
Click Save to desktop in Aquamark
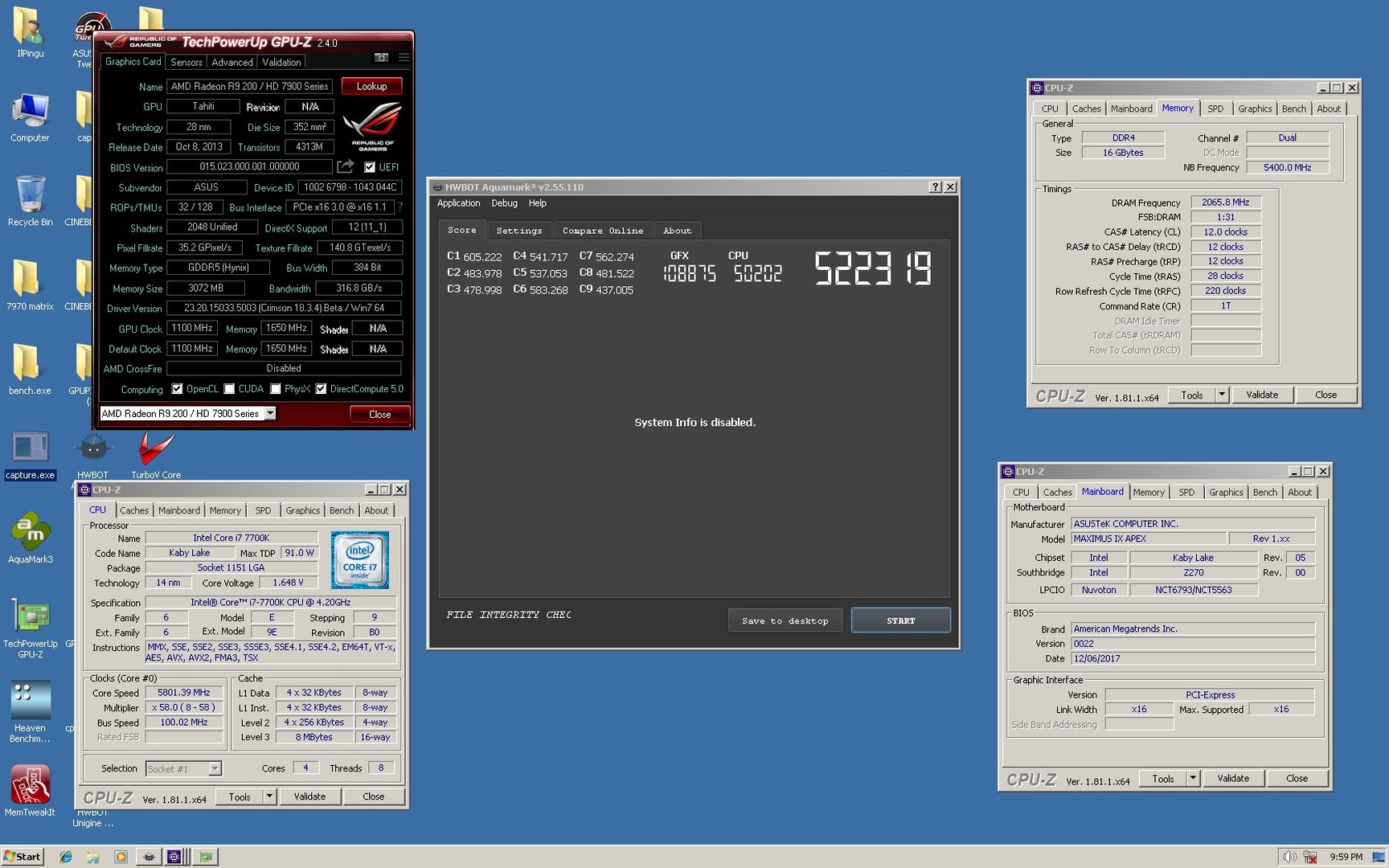pos(785,620)
